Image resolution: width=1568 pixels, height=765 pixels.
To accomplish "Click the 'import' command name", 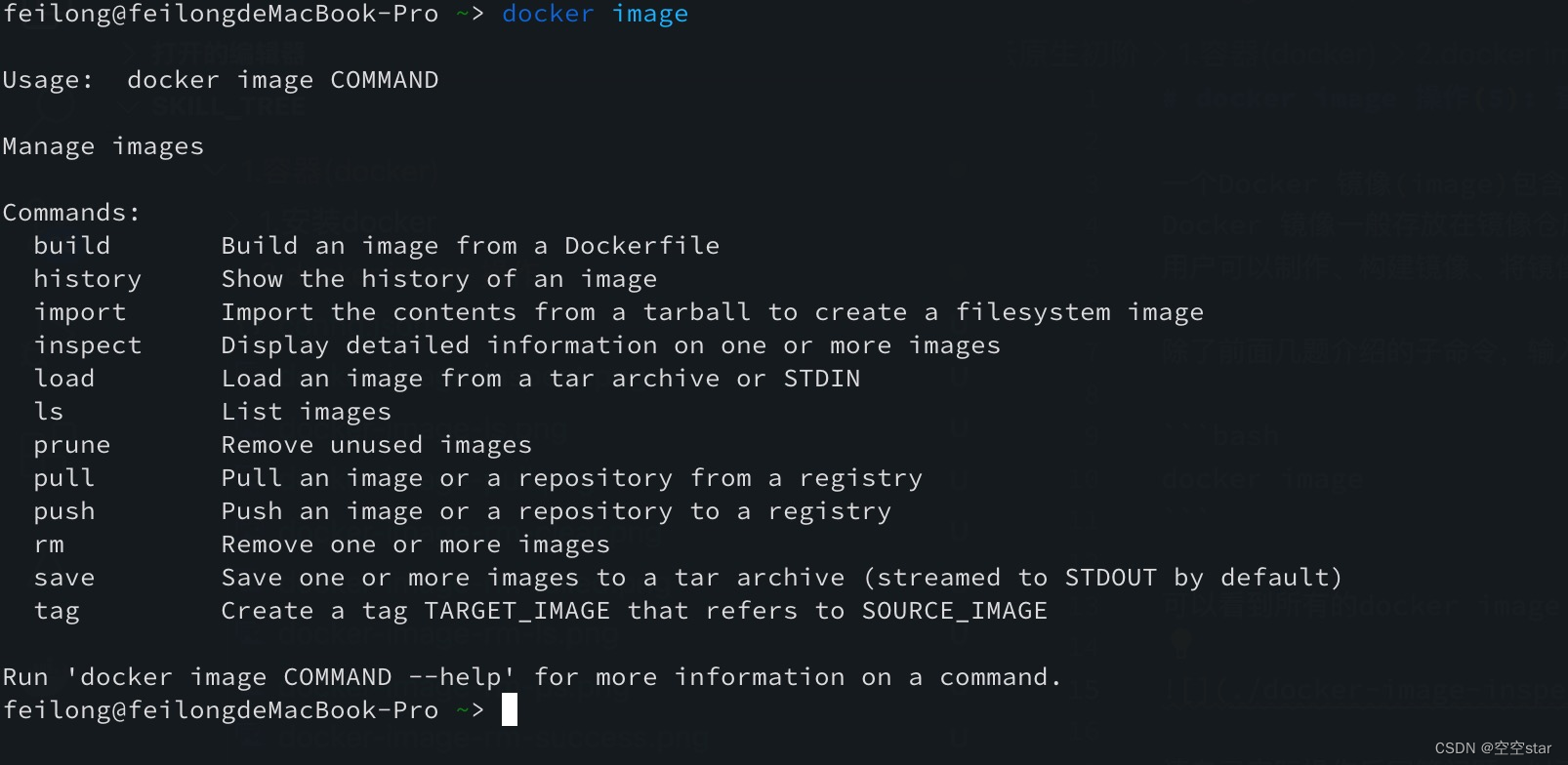I will pos(79,312).
